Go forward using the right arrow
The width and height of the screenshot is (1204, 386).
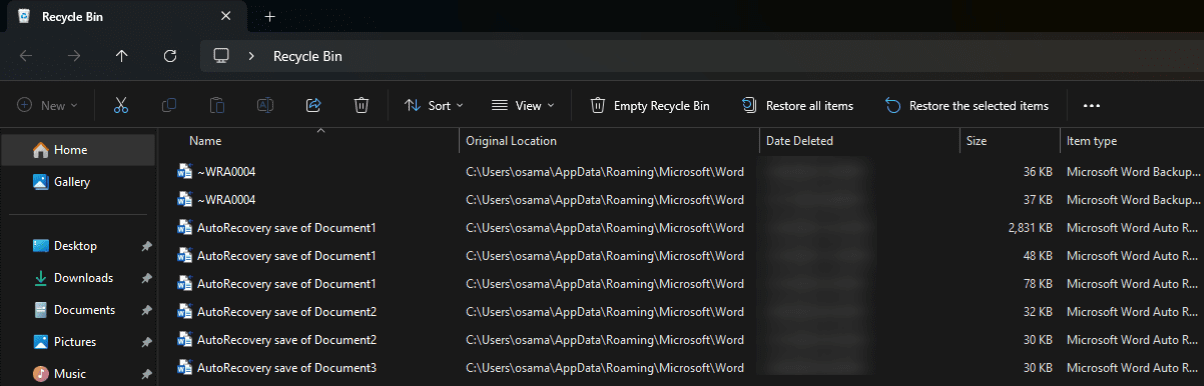pos(74,56)
